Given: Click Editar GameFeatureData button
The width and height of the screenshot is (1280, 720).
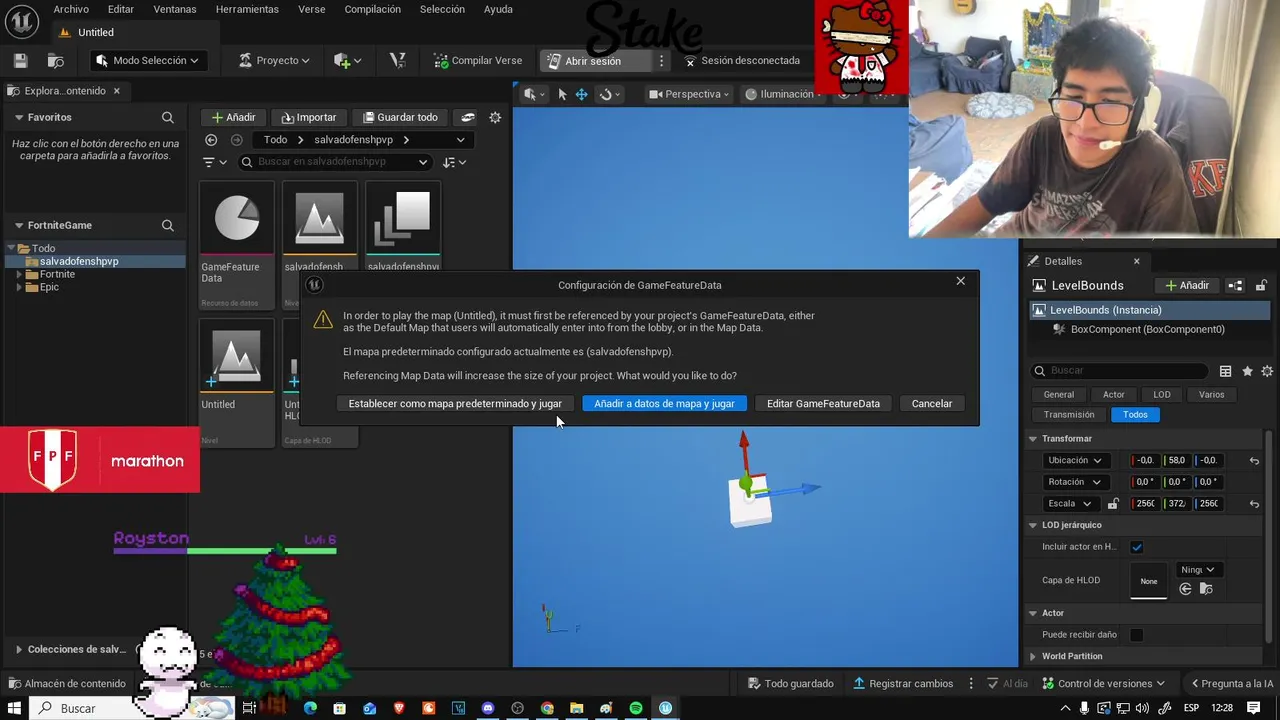Looking at the screenshot, I should pyautogui.click(x=823, y=404).
